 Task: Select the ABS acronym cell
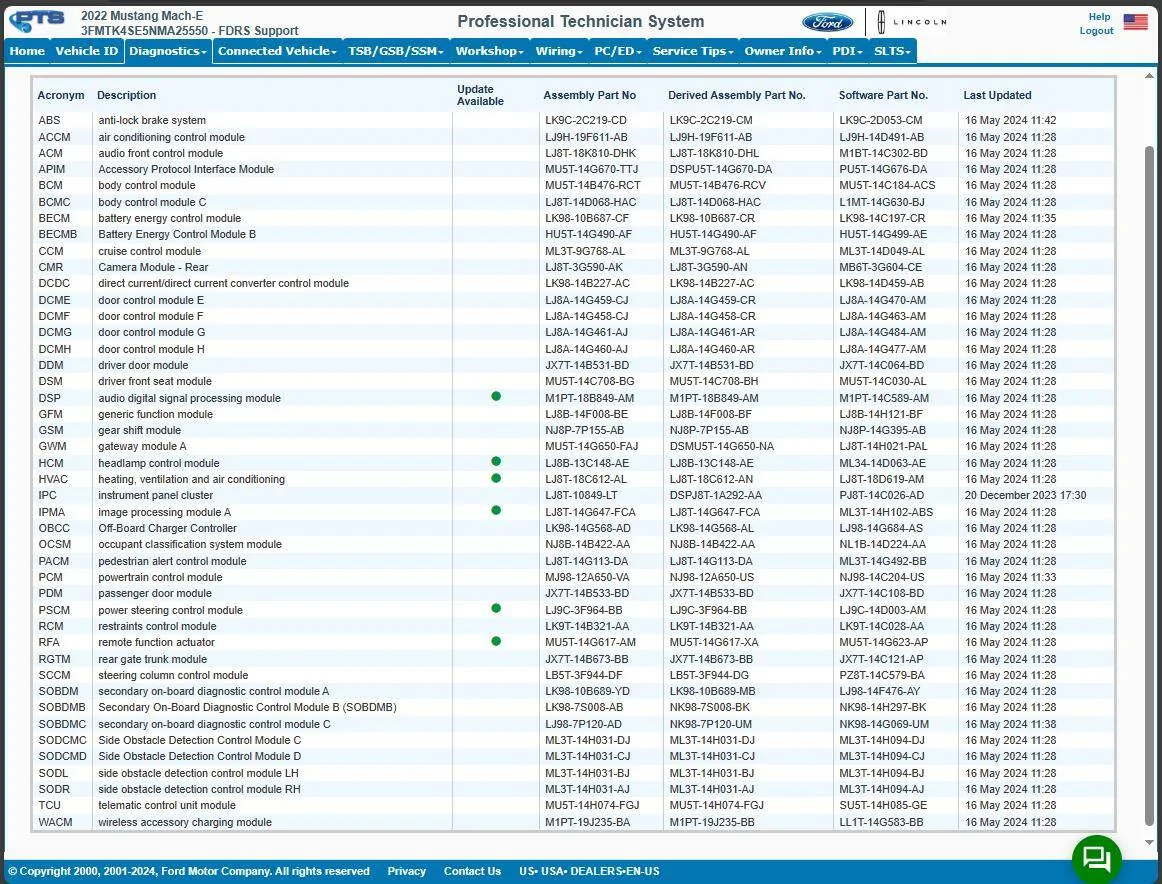(x=50, y=120)
